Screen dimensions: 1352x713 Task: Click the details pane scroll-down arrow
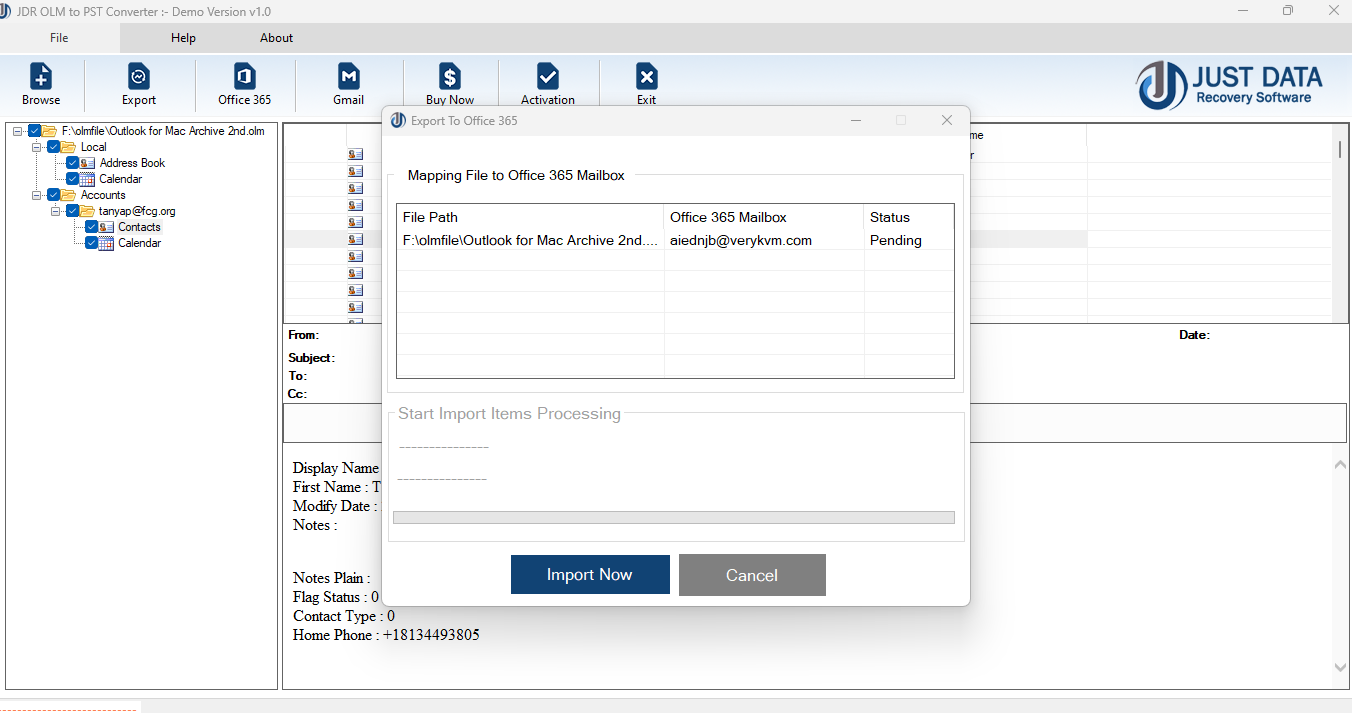click(1340, 667)
